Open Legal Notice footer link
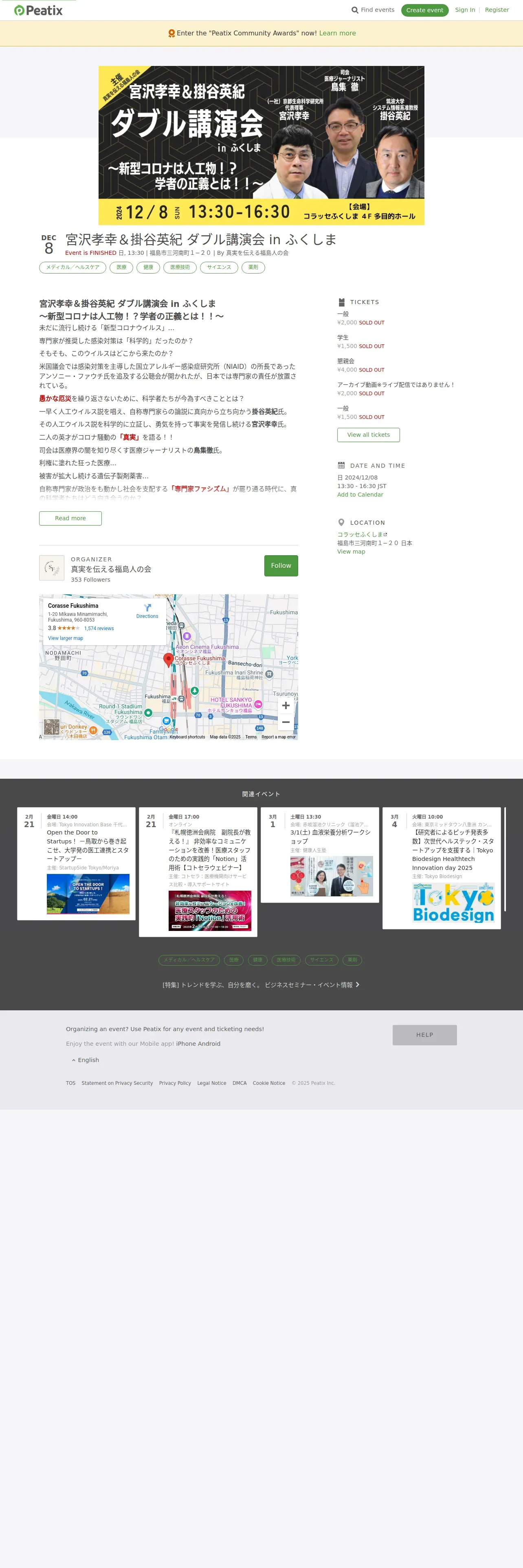The height and width of the screenshot is (1568, 523). 212,1083
